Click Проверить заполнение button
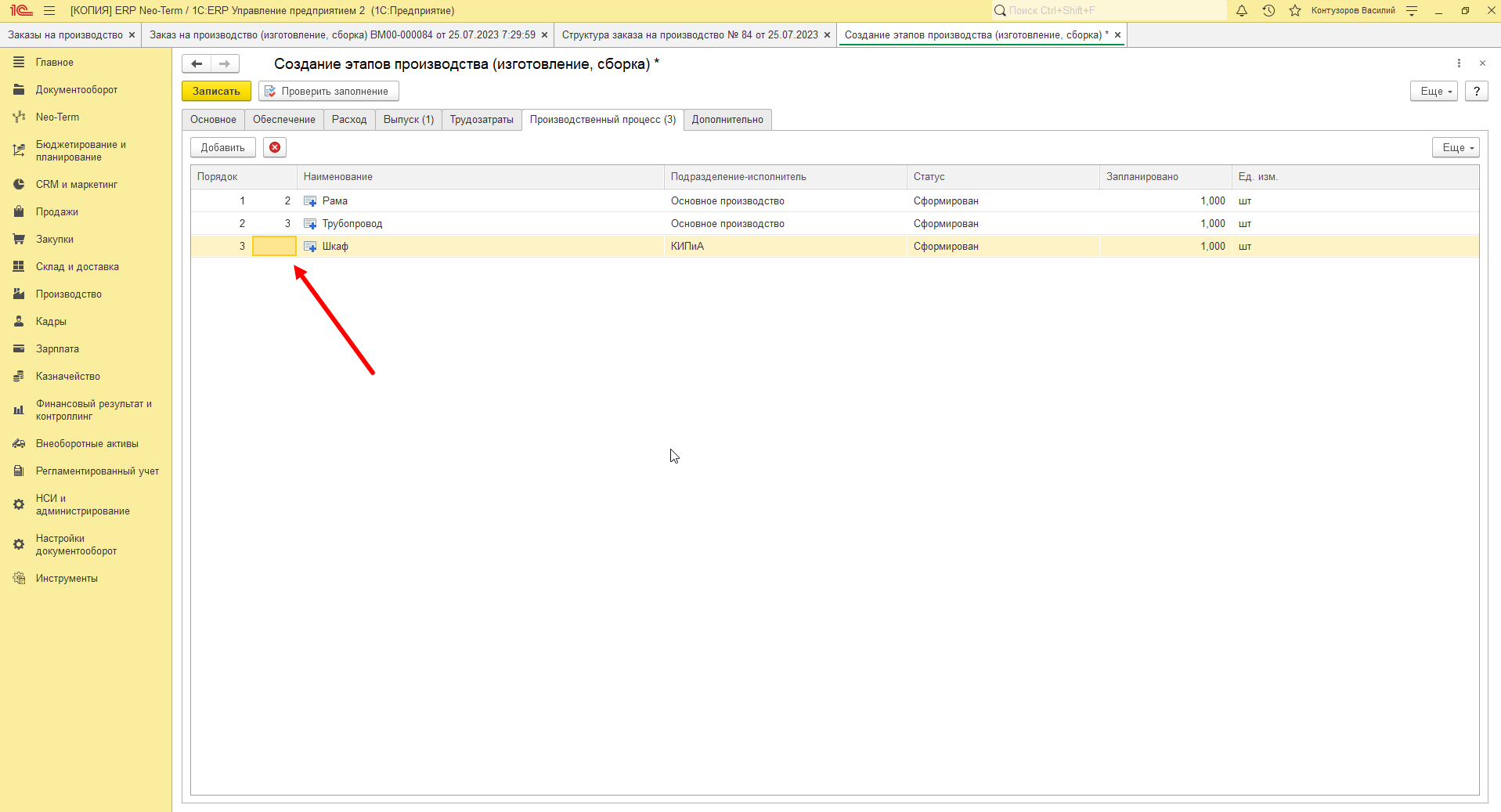This screenshot has height=812, width=1501. point(329,92)
